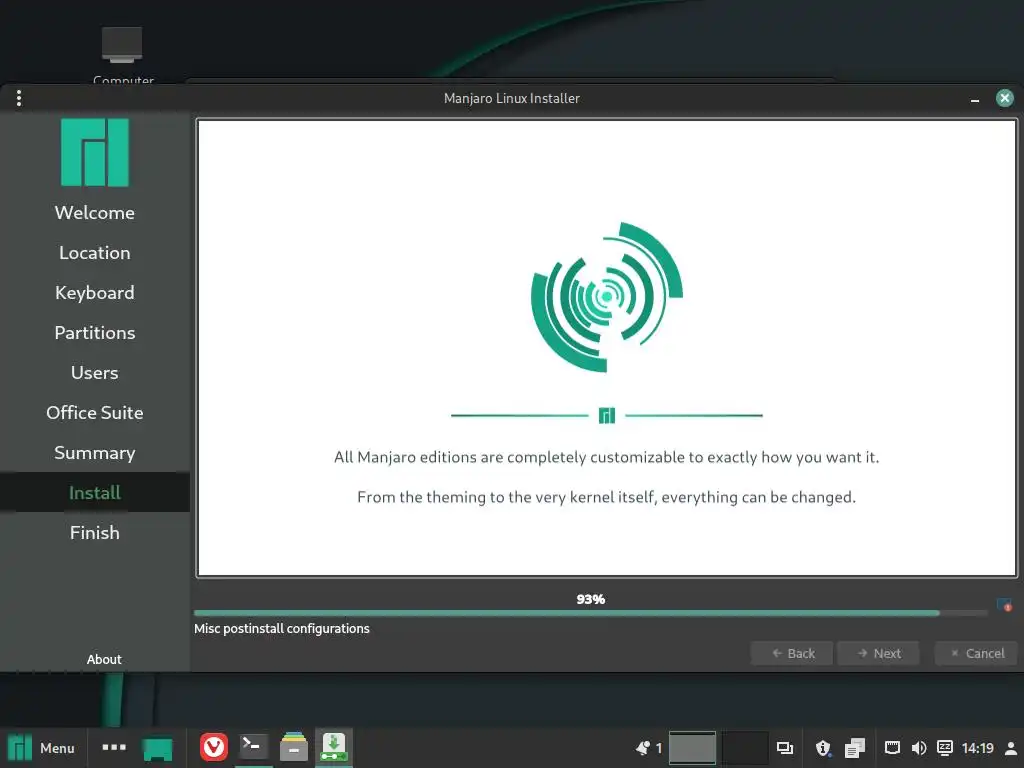This screenshot has width=1024, height=768.
Task: Select the Summary step in the sidebar
Action: [95, 453]
